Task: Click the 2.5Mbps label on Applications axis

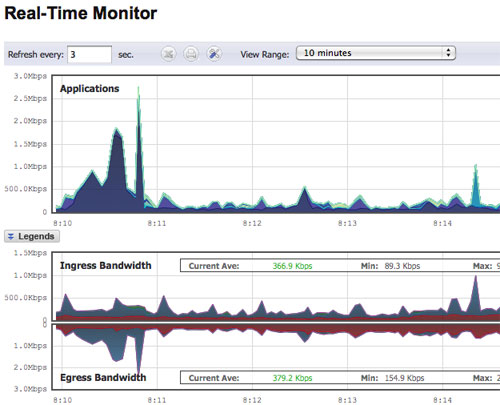Action: (x=30, y=99)
